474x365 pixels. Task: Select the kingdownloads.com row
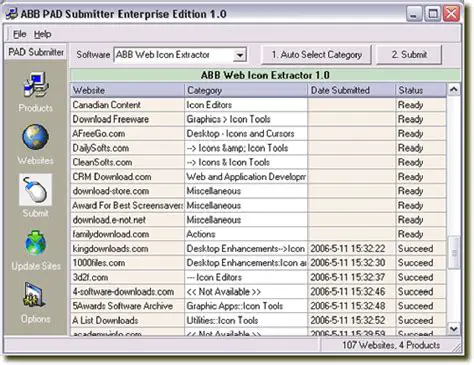pyautogui.click(x=258, y=249)
